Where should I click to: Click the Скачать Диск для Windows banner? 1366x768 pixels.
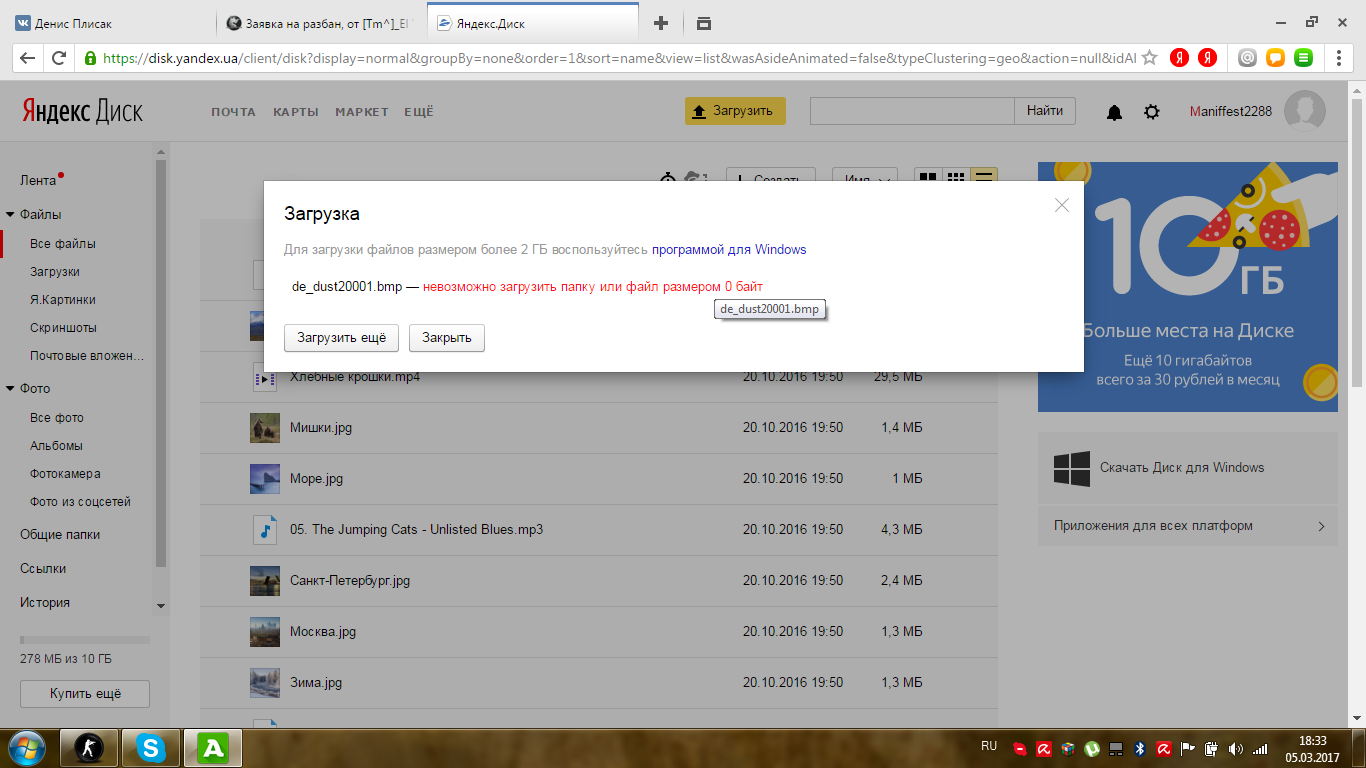pos(1188,468)
